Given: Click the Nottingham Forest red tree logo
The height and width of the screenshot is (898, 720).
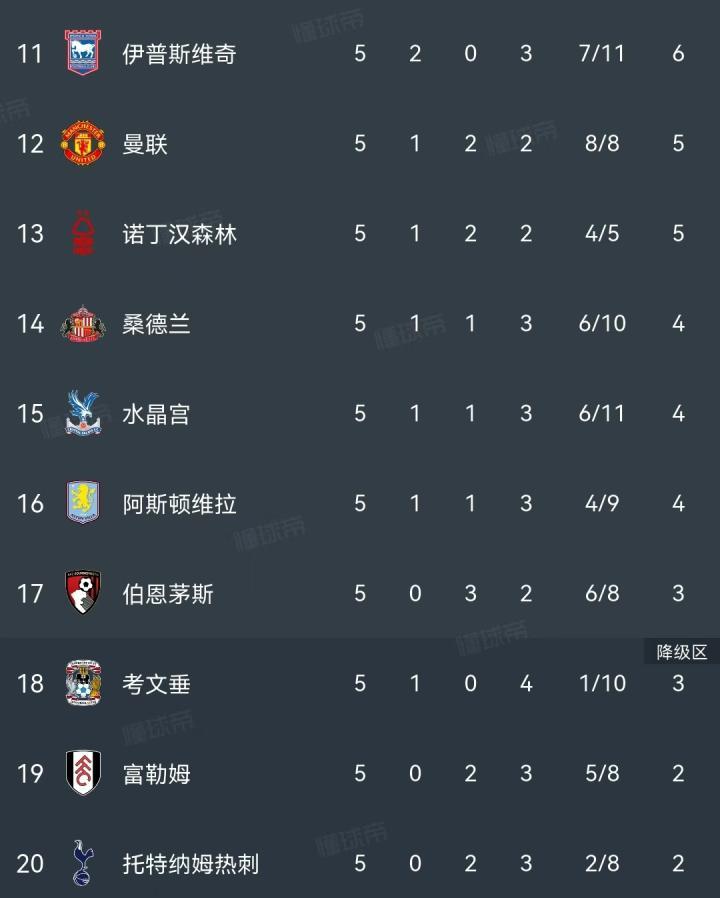Looking at the screenshot, I should pos(83,233).
